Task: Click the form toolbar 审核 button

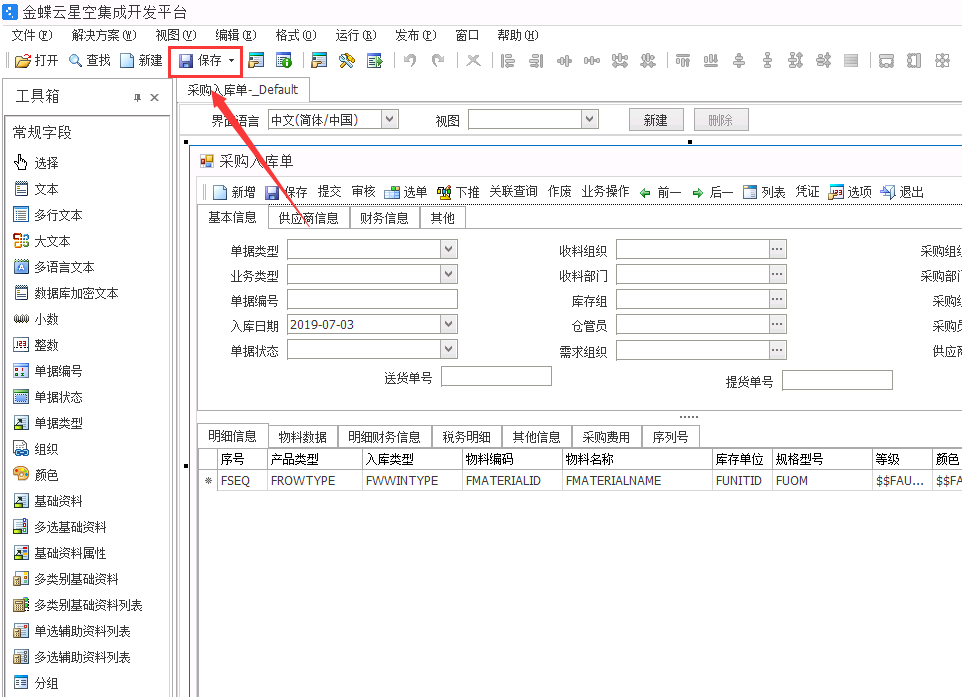Action: pos(363,192)
